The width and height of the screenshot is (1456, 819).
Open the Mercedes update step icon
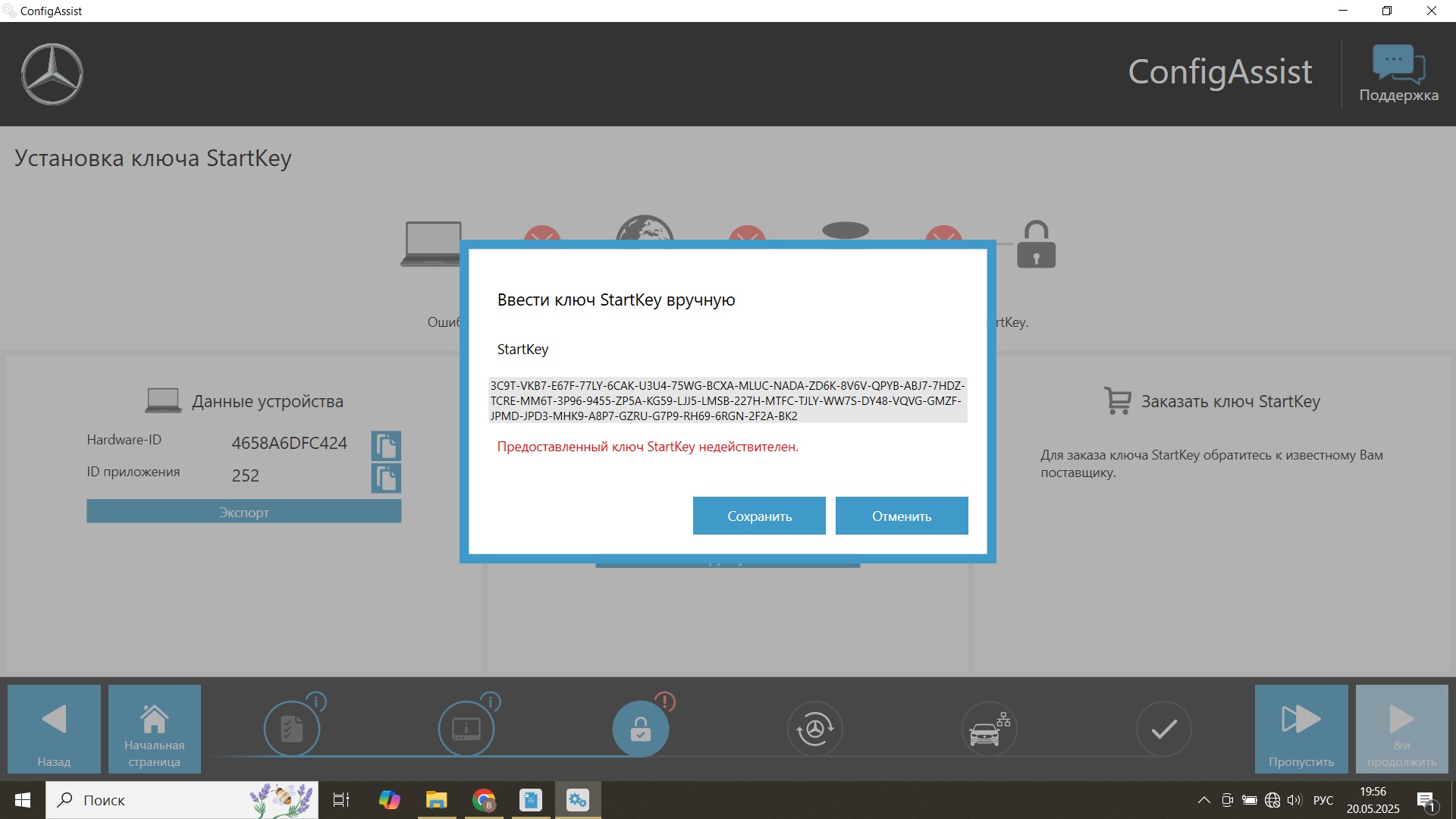click(x=815, y=729)
